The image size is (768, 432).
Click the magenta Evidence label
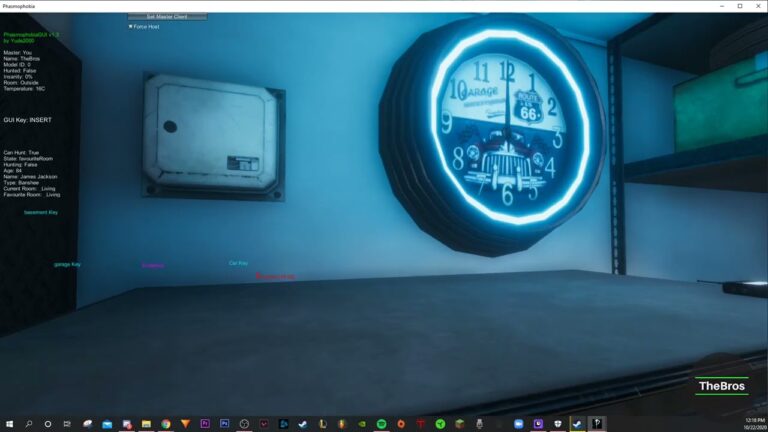153,265
